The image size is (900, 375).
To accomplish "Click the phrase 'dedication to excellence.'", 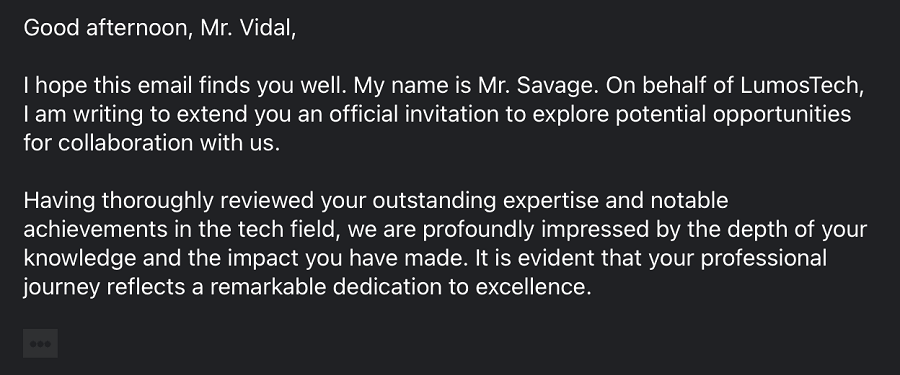I will (462, 287).
